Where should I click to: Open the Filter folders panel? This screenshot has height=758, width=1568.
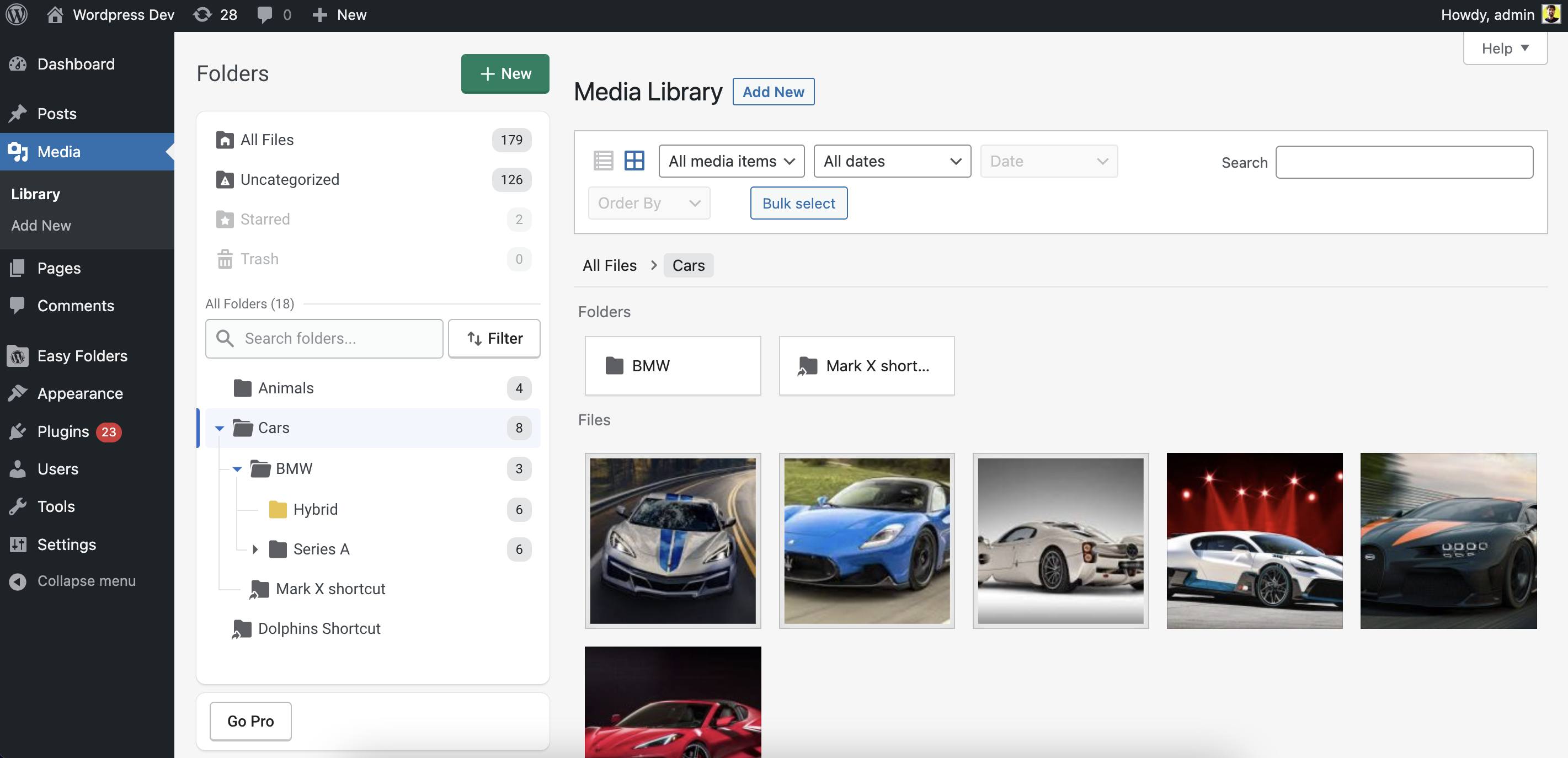click(494, 338)
